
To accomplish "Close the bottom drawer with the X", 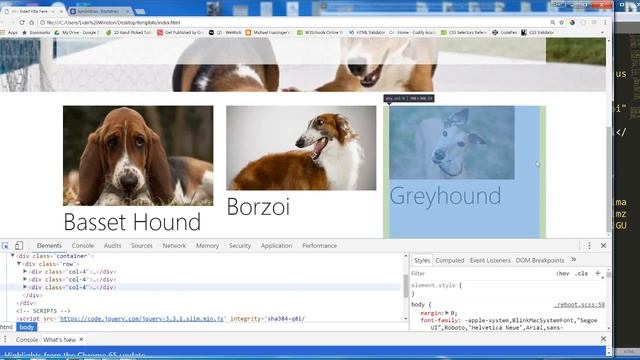I will point(603,339).
